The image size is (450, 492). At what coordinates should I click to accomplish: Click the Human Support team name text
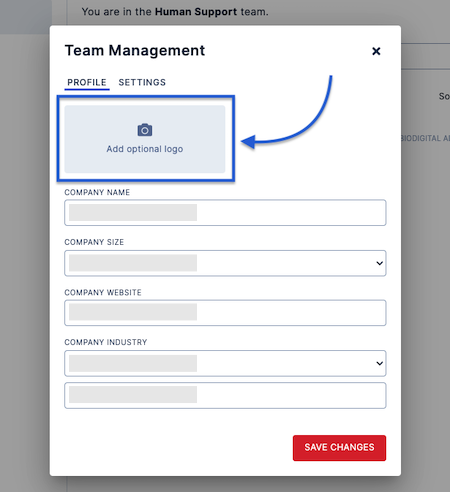196,12
